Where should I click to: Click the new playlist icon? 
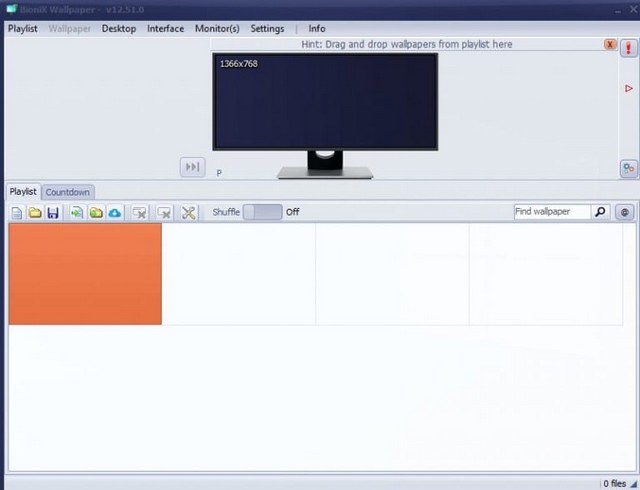click(17, 213)
